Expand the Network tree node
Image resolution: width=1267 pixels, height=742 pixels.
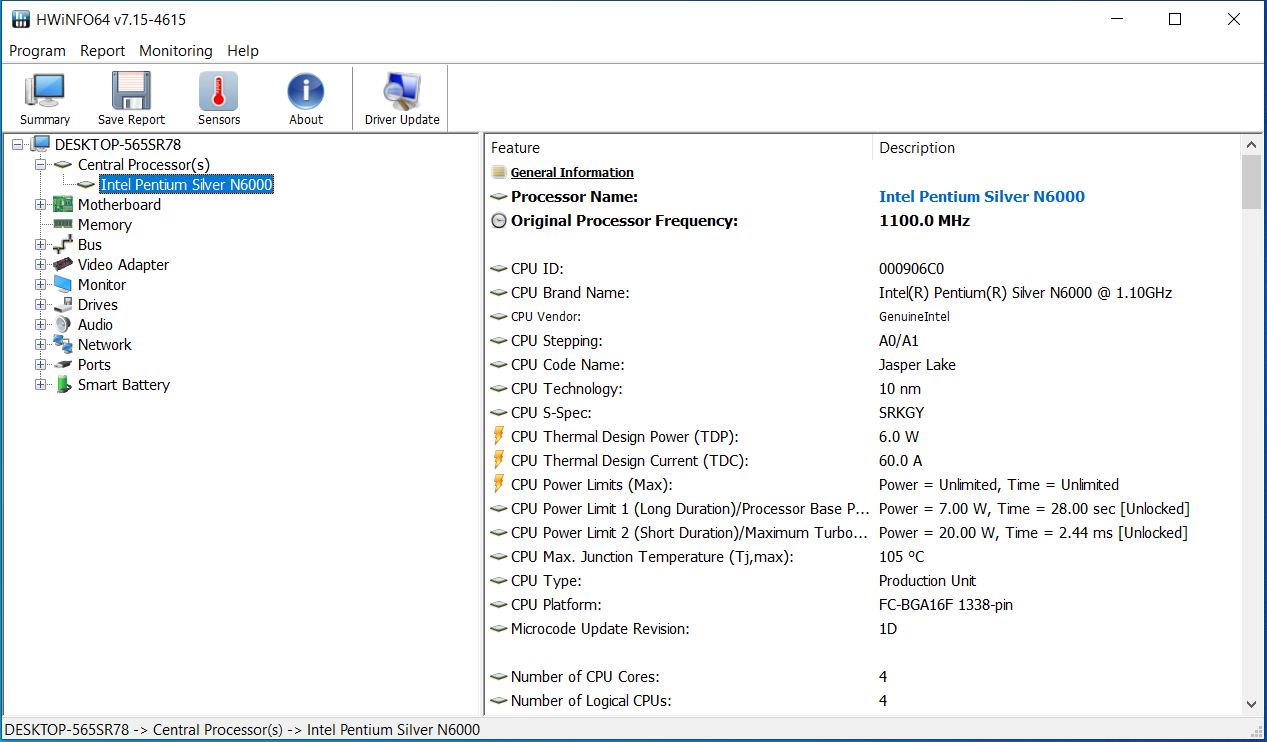pyautogui.click(x=41, y=345)
